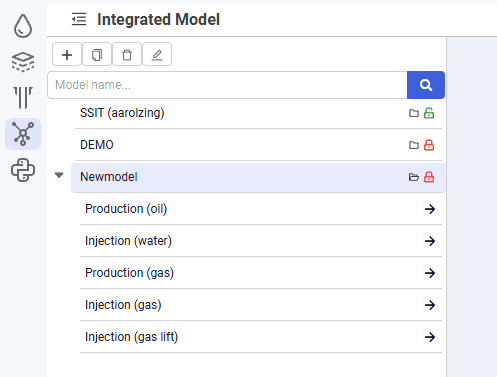Copy the selected model using duplicate button
Screen dimensions: 497x377
(97, 54)
